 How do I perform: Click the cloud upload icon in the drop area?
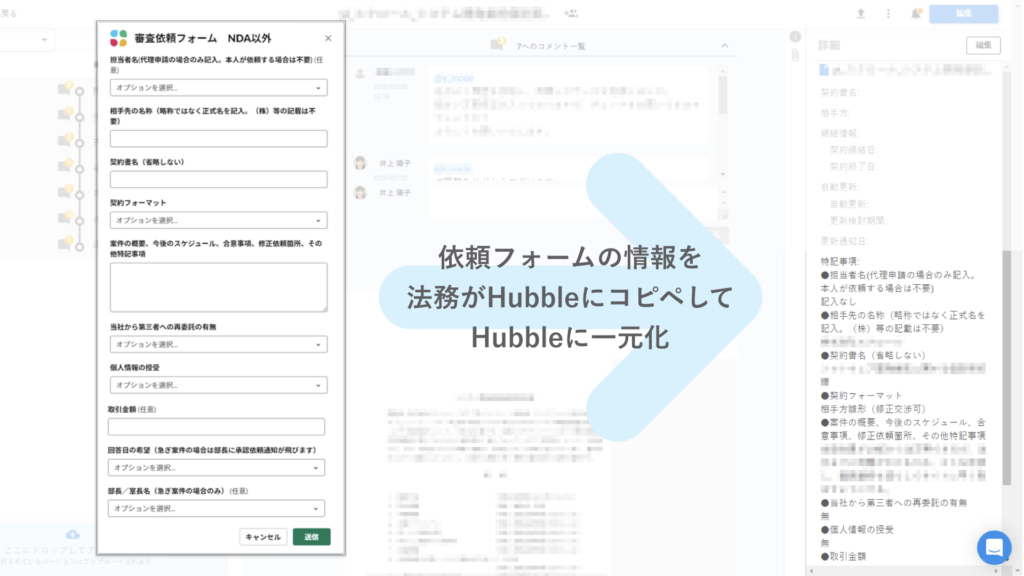tap(72, 535)
